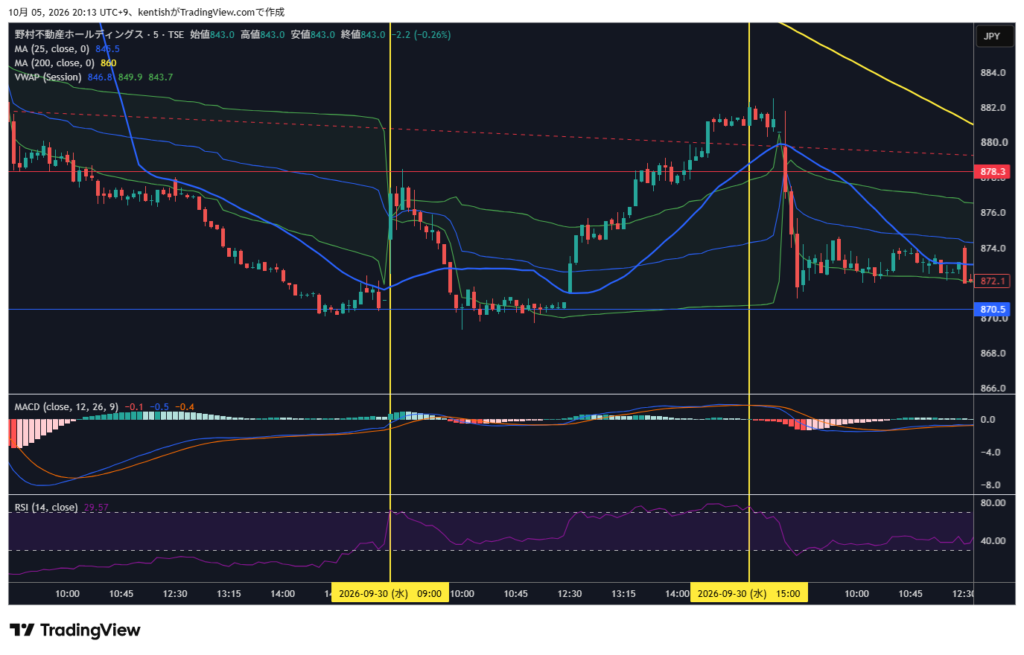This screenshot has height=655, width=1024.
Task: Select the VWAP (Session) indicator legend
Action: coord(48,77)
